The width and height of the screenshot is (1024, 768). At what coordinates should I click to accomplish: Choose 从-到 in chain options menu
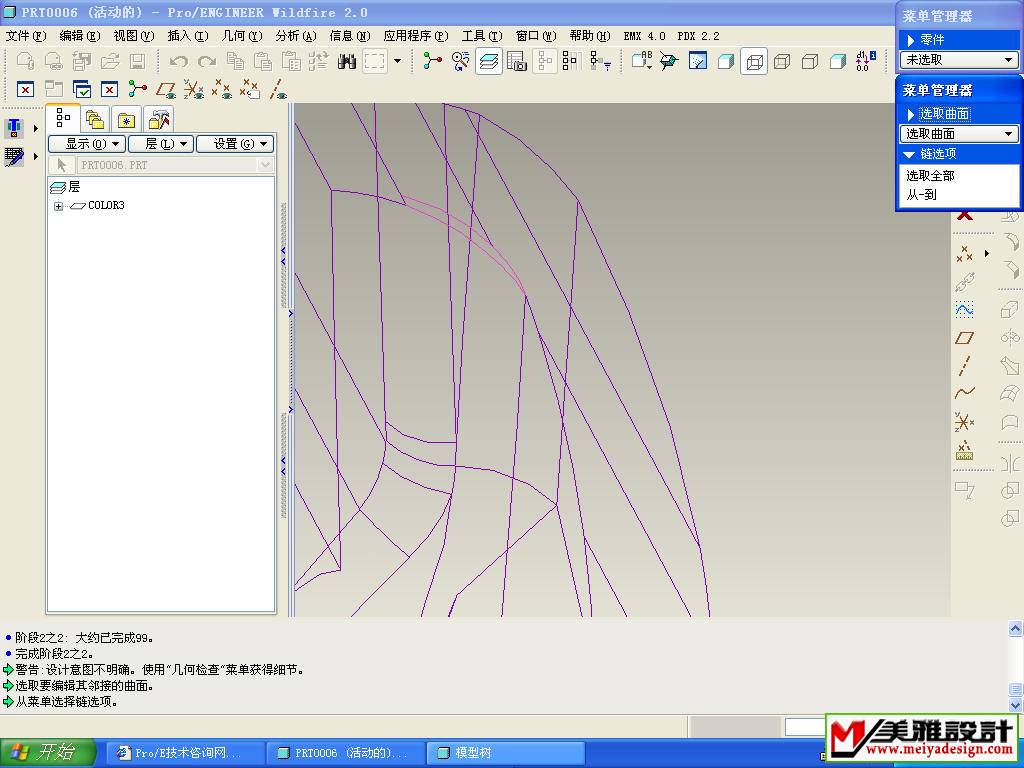[921, 195]
